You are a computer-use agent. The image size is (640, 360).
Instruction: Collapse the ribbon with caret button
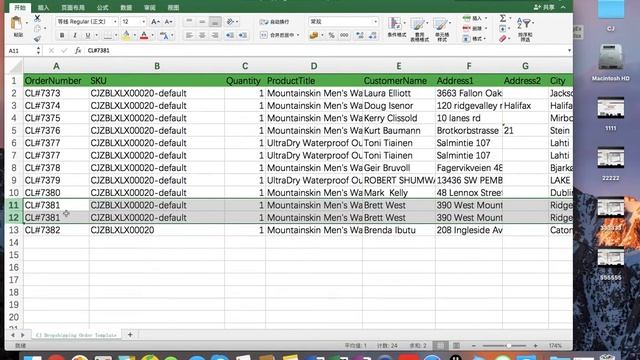(563, 7)
